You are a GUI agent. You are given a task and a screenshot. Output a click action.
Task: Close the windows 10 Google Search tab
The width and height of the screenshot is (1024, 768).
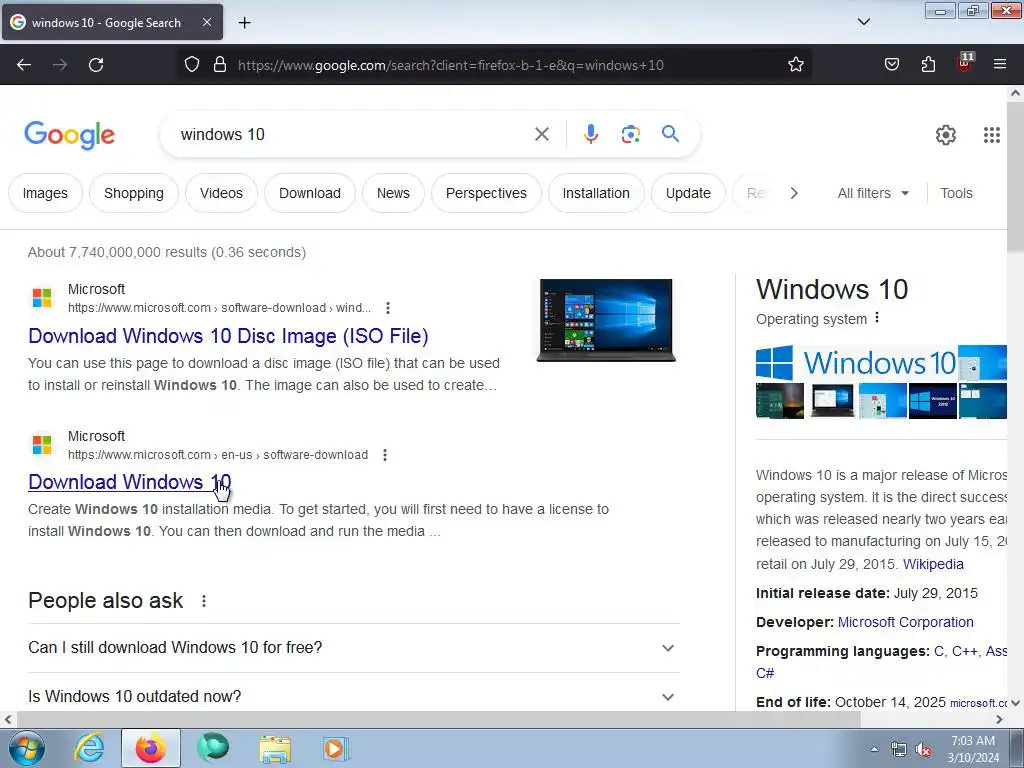[206, 22]
